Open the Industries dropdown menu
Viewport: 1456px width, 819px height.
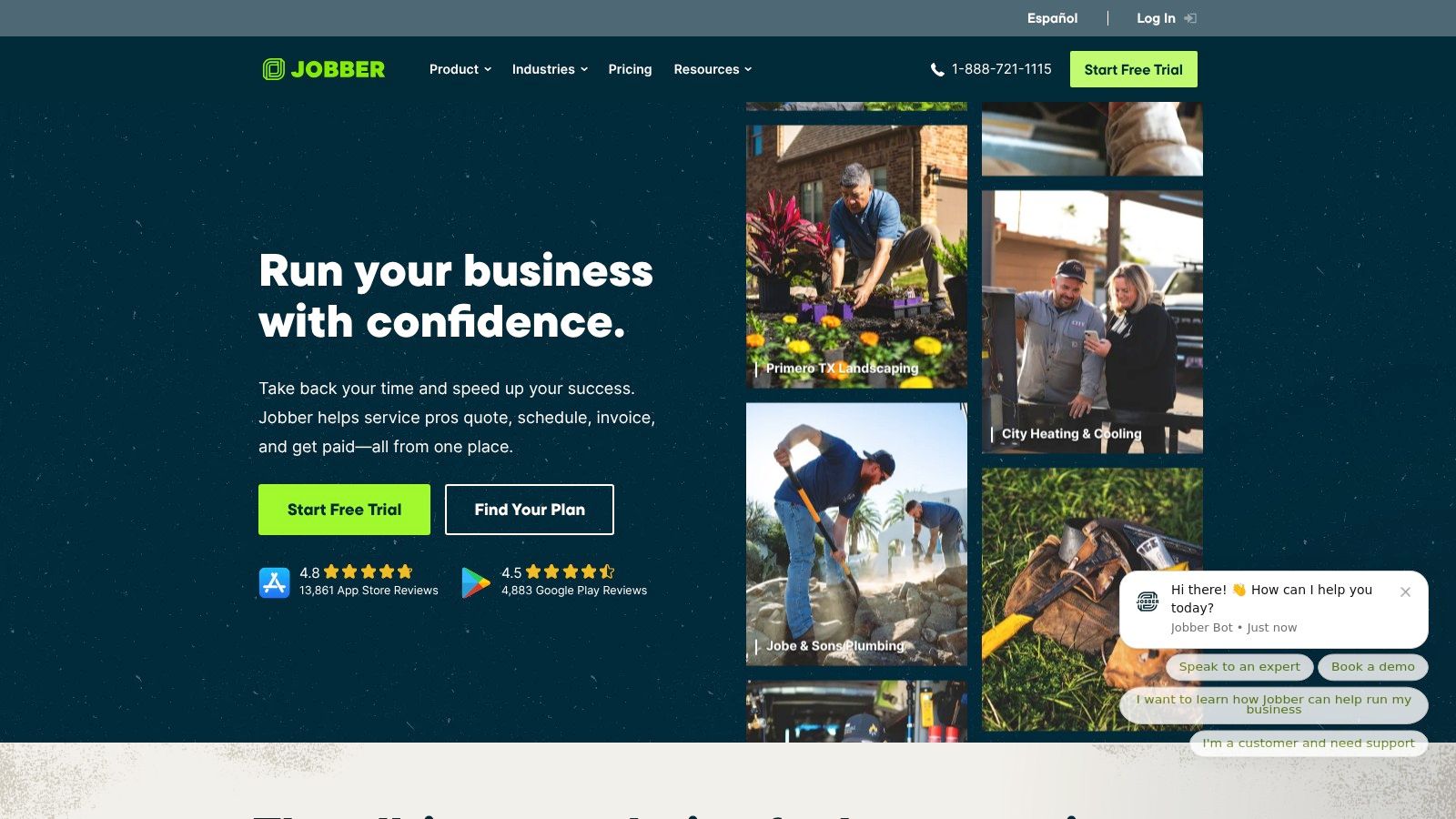point(550,69)
